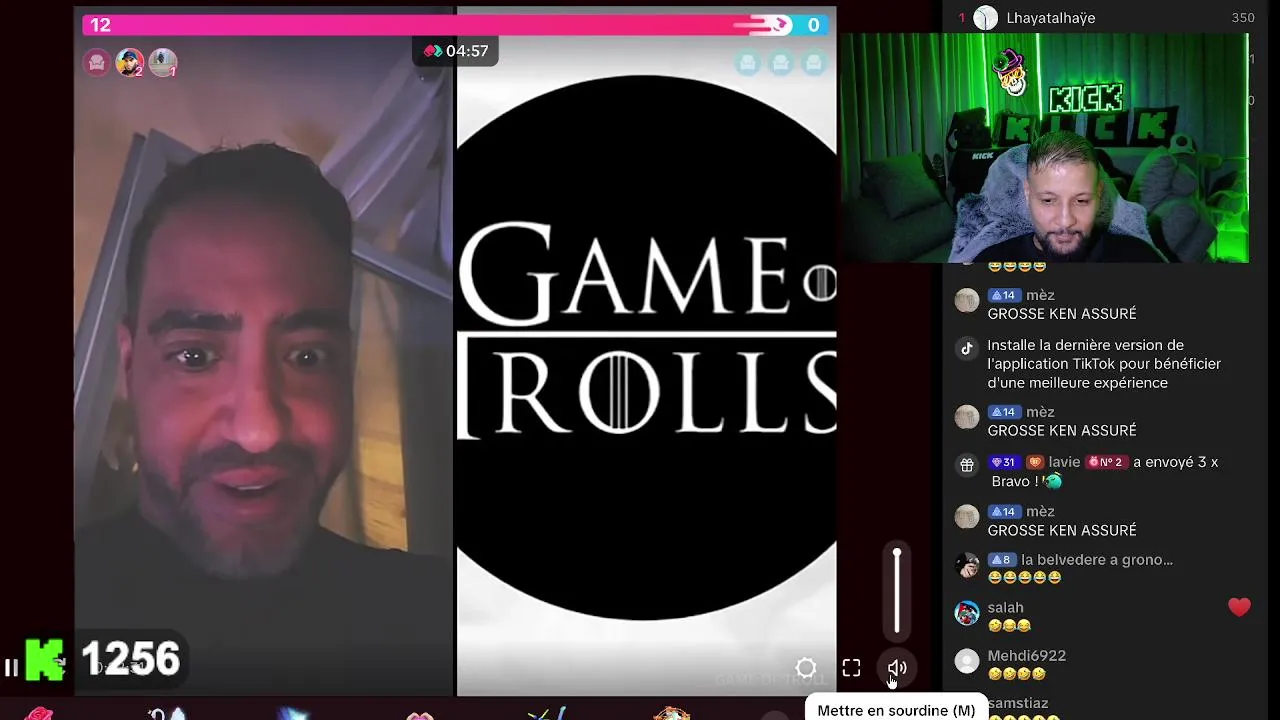
Task: Mute the stream with the speaker icon
Action: 897,668
